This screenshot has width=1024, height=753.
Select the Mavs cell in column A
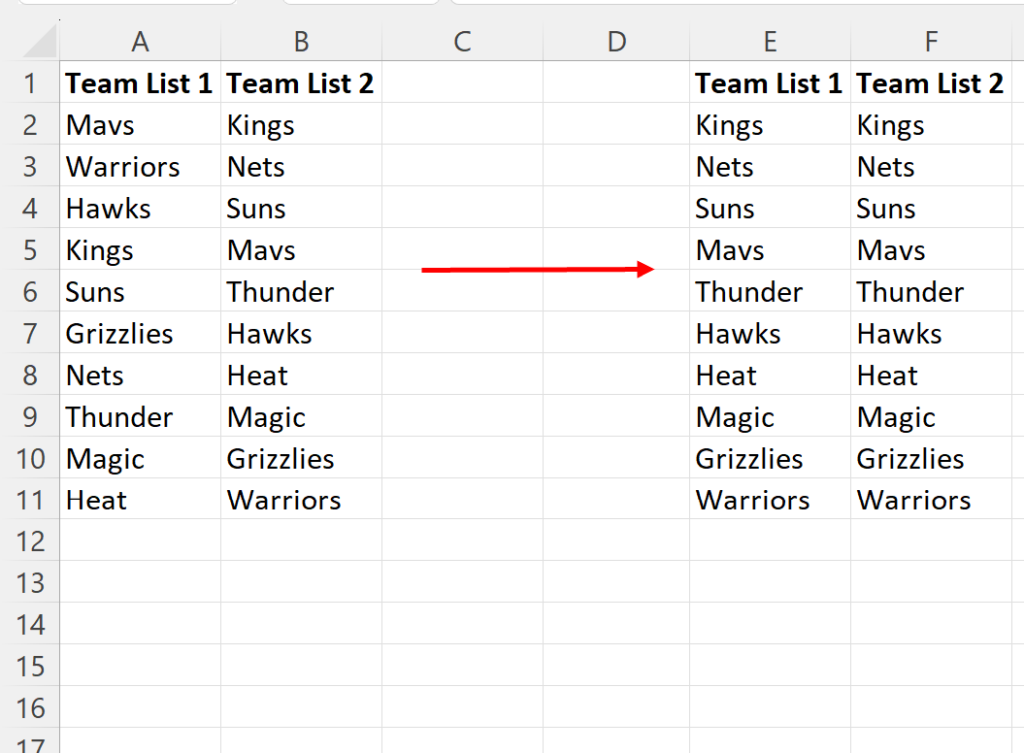(140, 125)
